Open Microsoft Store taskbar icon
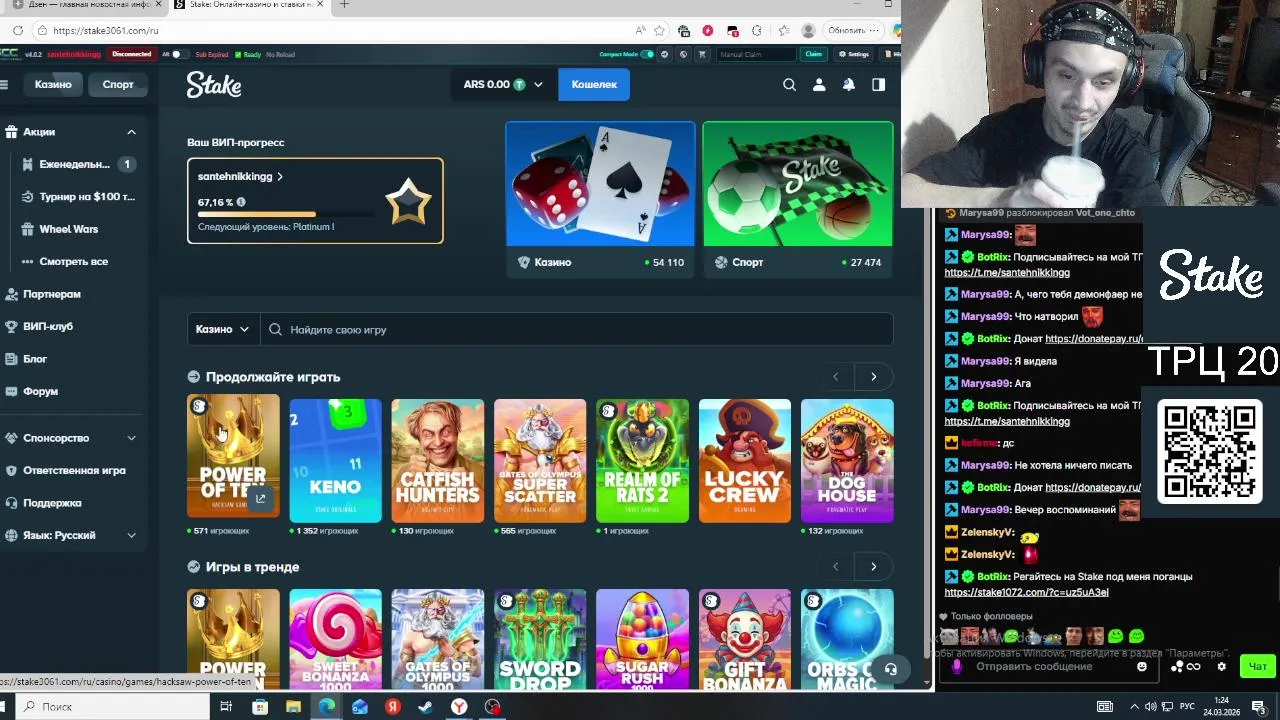Screen dimensions: 1280x720 260,707
